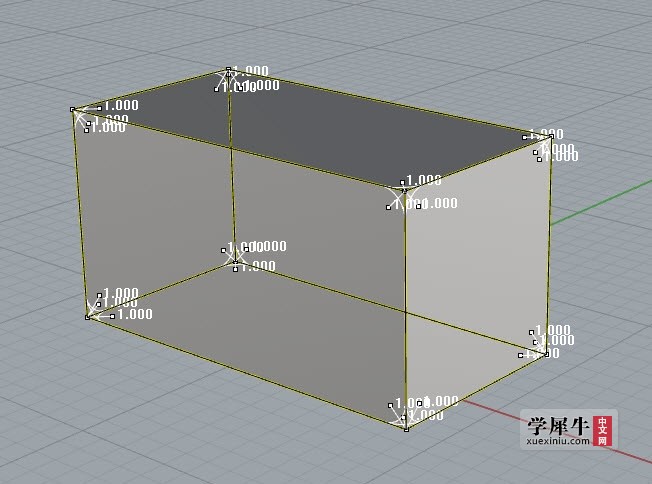Select the hidden bottom rear corner point seen through the box
652x484 pixels.
(235, 262)
